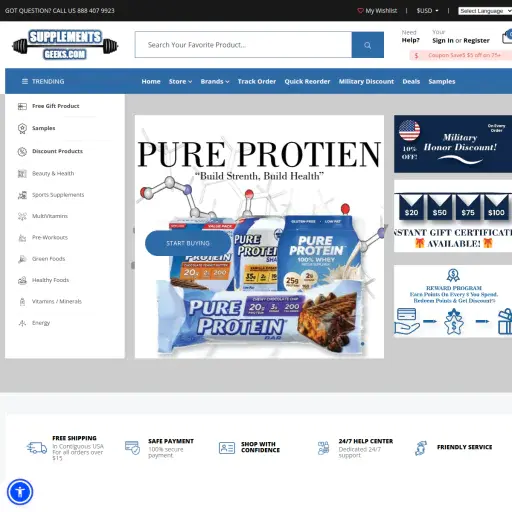Click the Supplements Geeks logo
The image size is (512, 512).
65,45
